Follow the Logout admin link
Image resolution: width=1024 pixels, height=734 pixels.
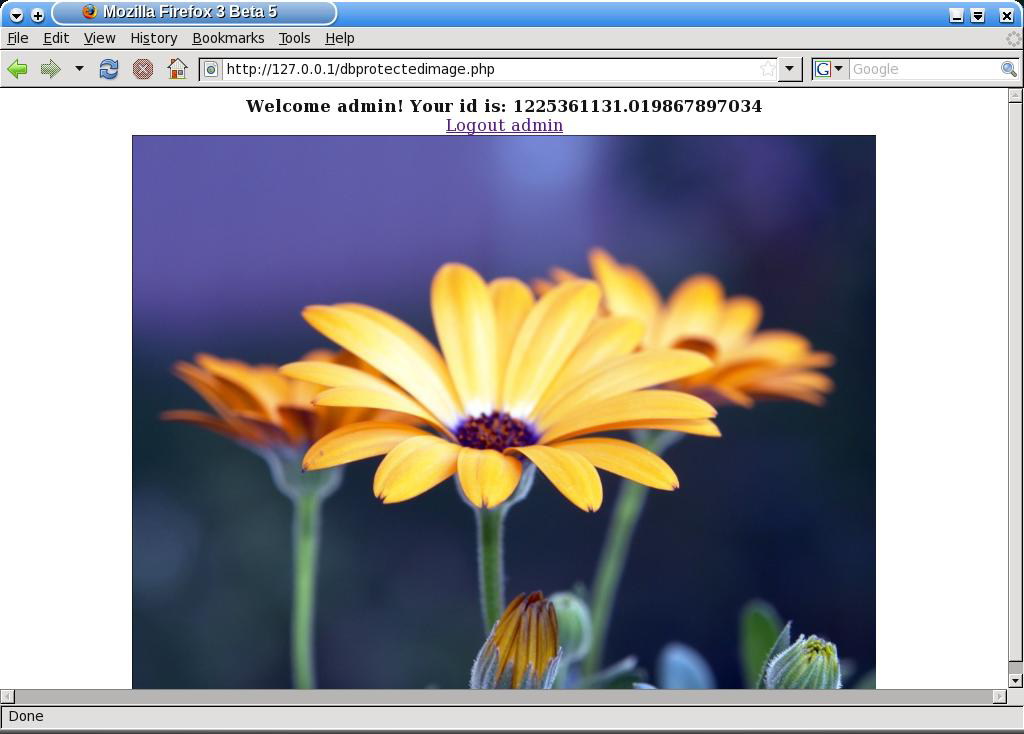click(x=504, y=125)
